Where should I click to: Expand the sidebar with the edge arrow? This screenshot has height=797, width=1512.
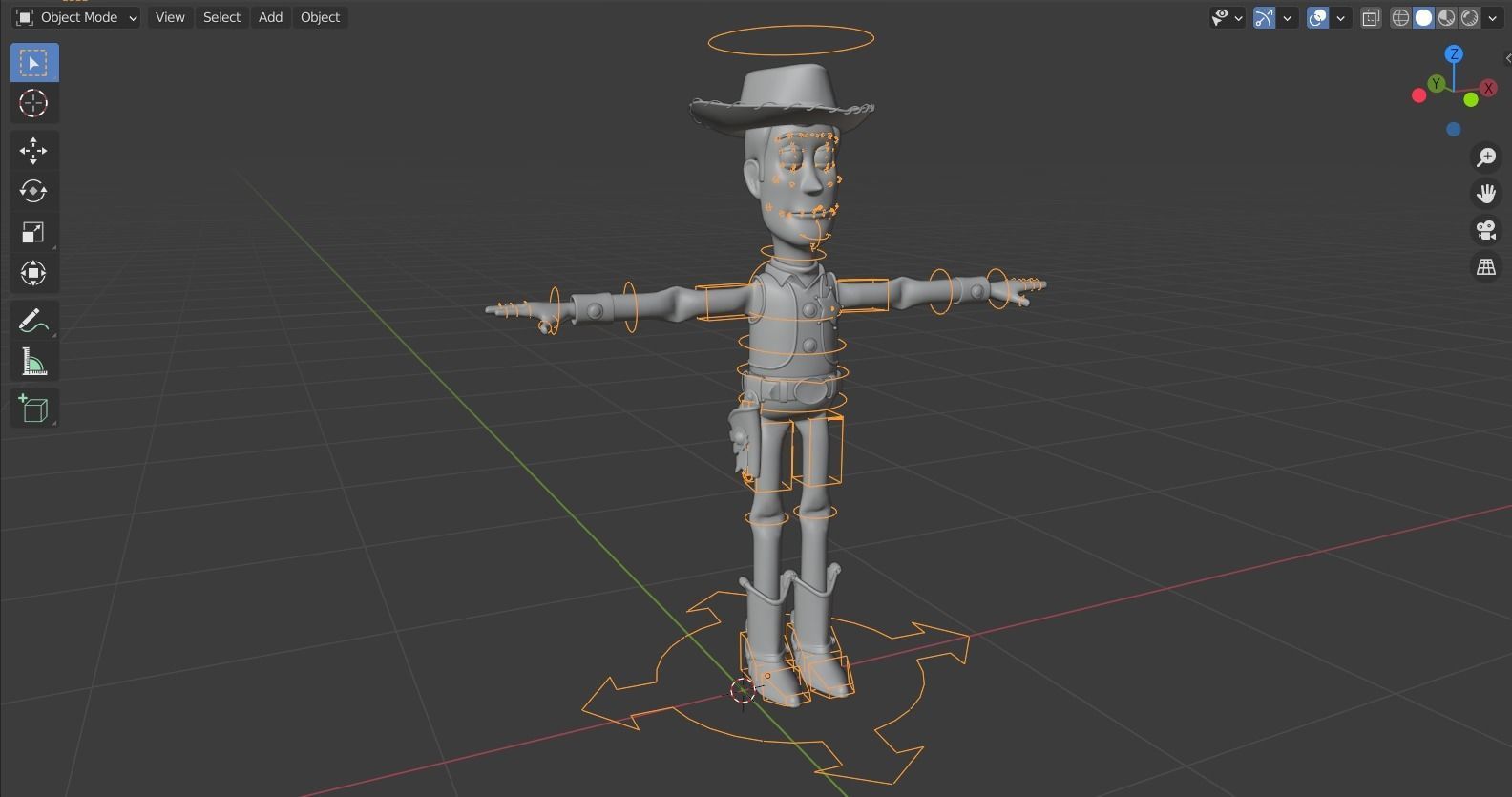pyautogui.click(x=1507, y=59)
